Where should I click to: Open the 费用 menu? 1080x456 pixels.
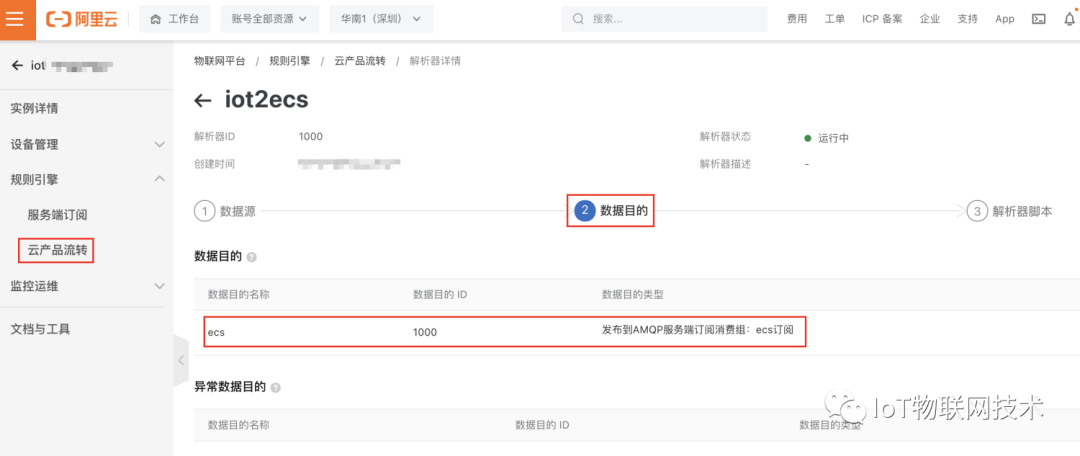pos(797,19)
